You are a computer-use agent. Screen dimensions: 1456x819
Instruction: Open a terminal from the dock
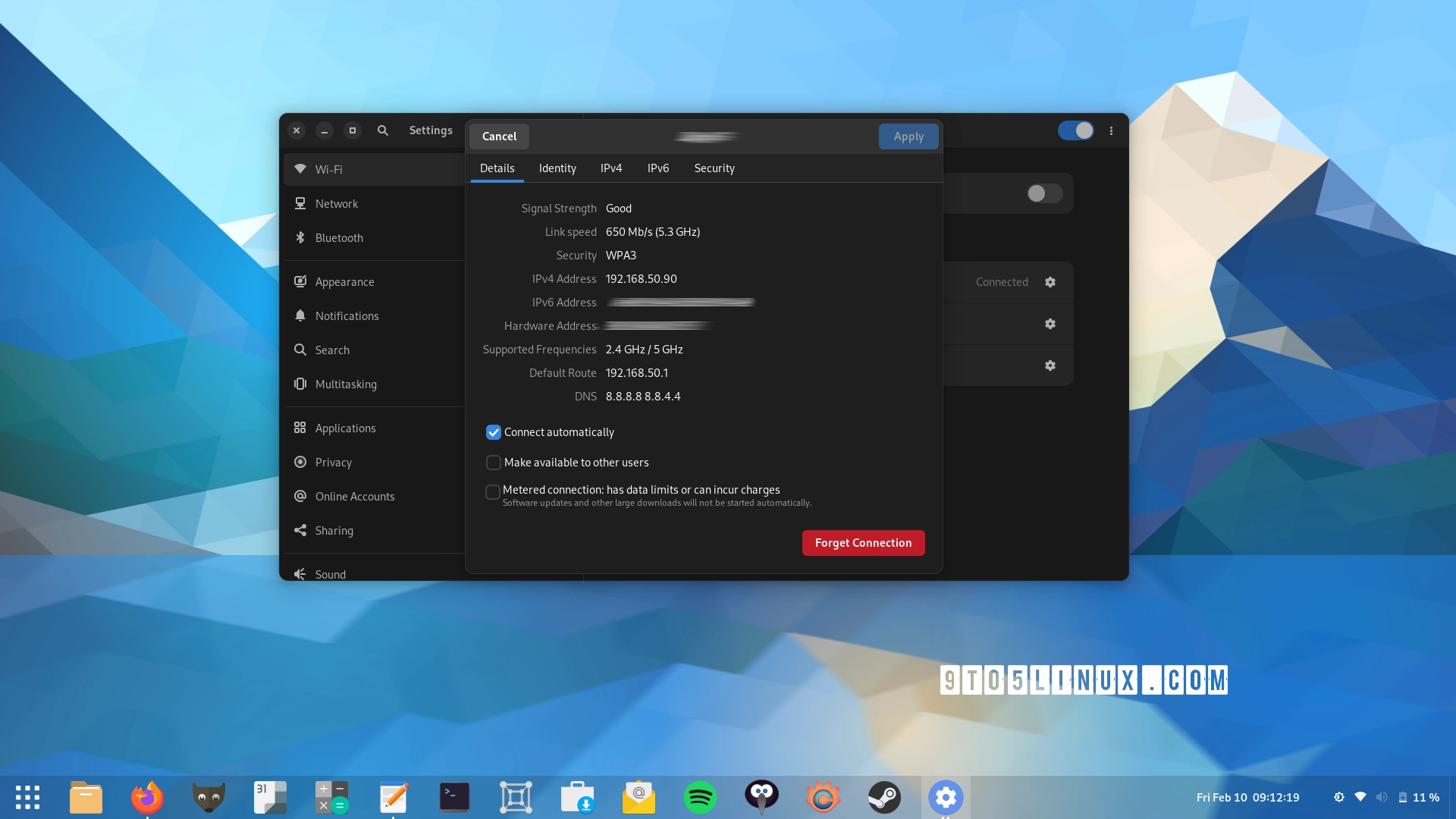coord(454,797)
